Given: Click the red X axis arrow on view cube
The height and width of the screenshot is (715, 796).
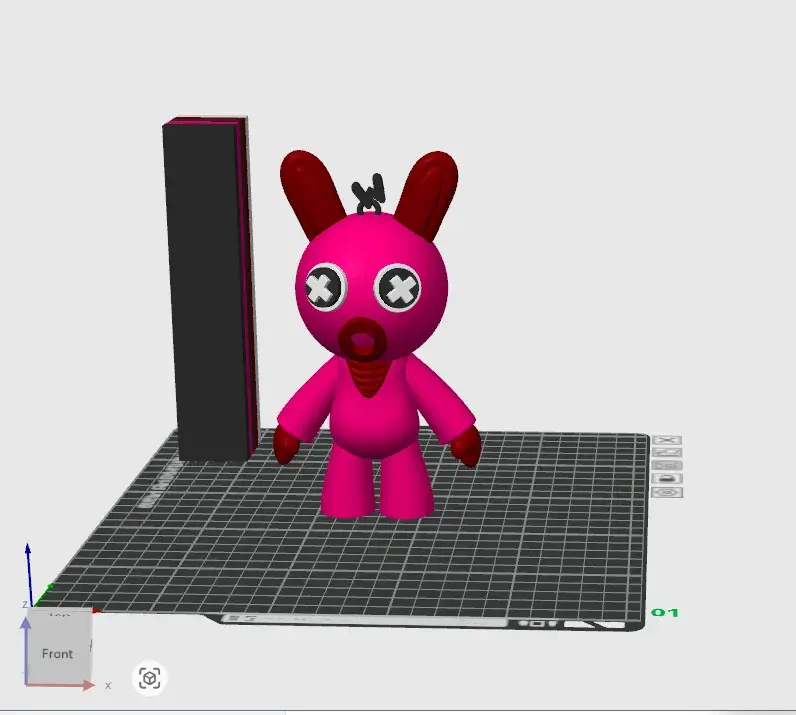Looking at the screenshot, I should point(61,686).
